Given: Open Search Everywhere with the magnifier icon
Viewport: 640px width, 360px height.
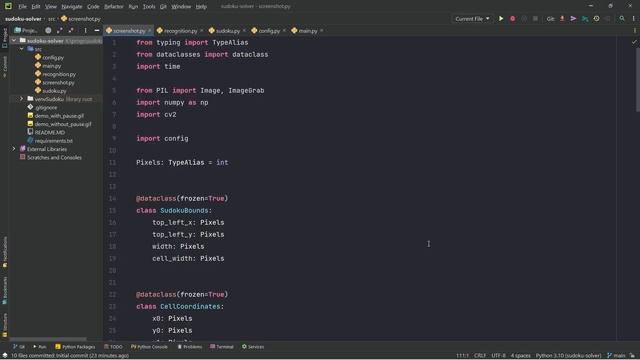Looking at the screenshot, I should tap(622, 19).
